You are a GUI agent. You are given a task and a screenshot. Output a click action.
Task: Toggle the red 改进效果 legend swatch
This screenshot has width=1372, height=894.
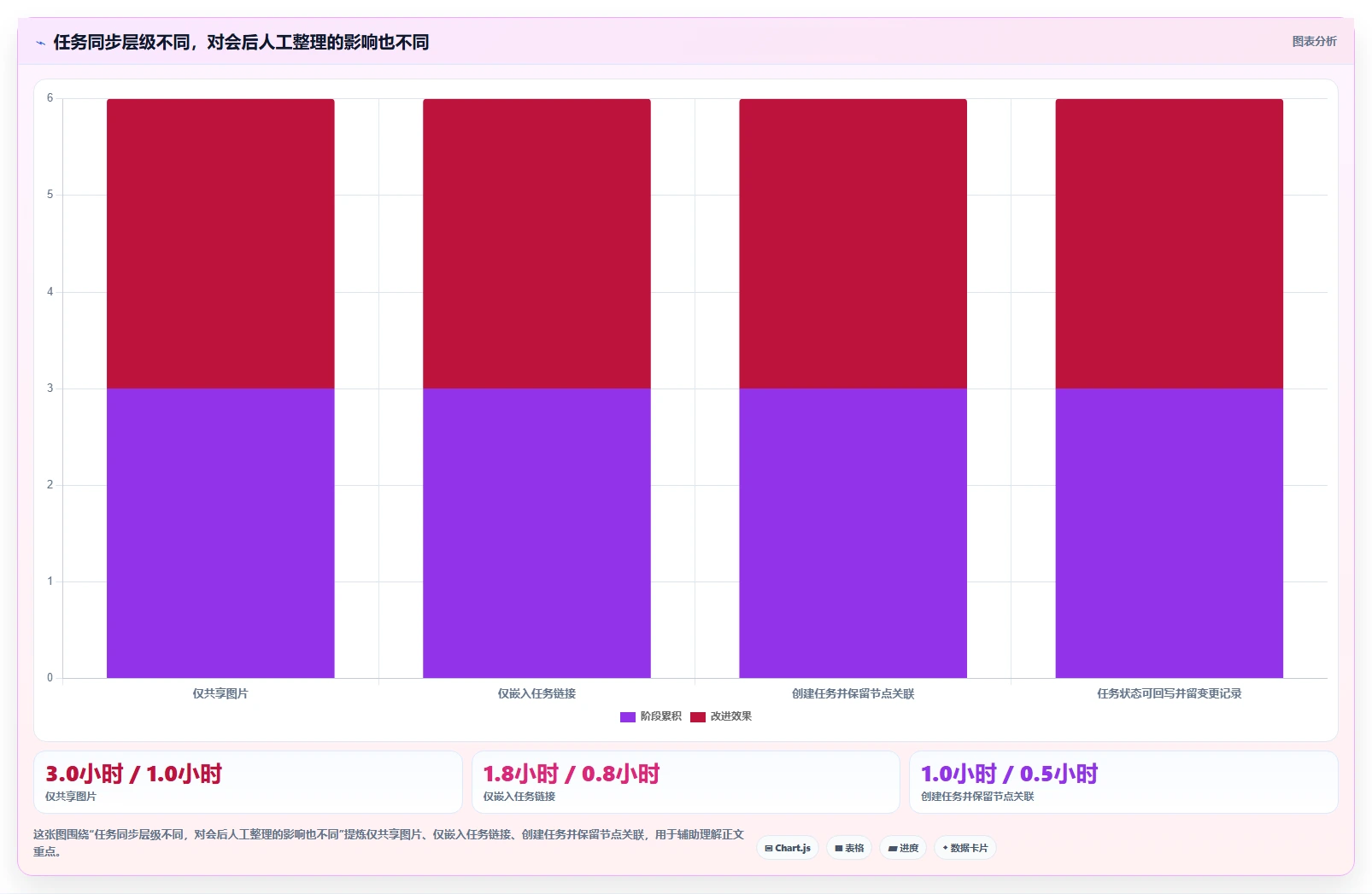tap(698, 717)
